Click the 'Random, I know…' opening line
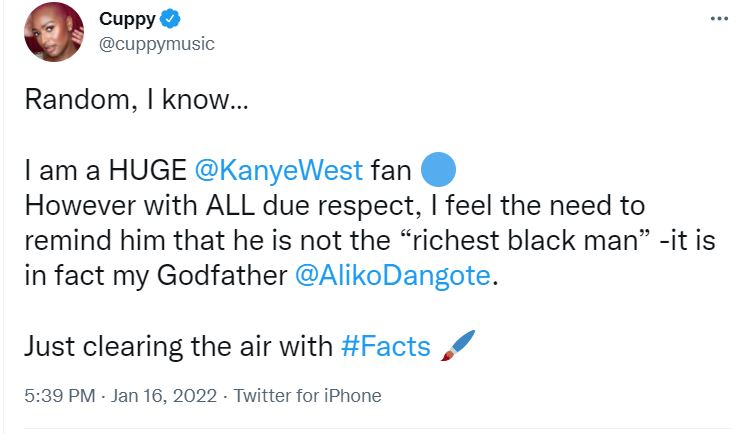Image resolution: width=747 pixels, height=434 pixels. click(x=129, y=100)
